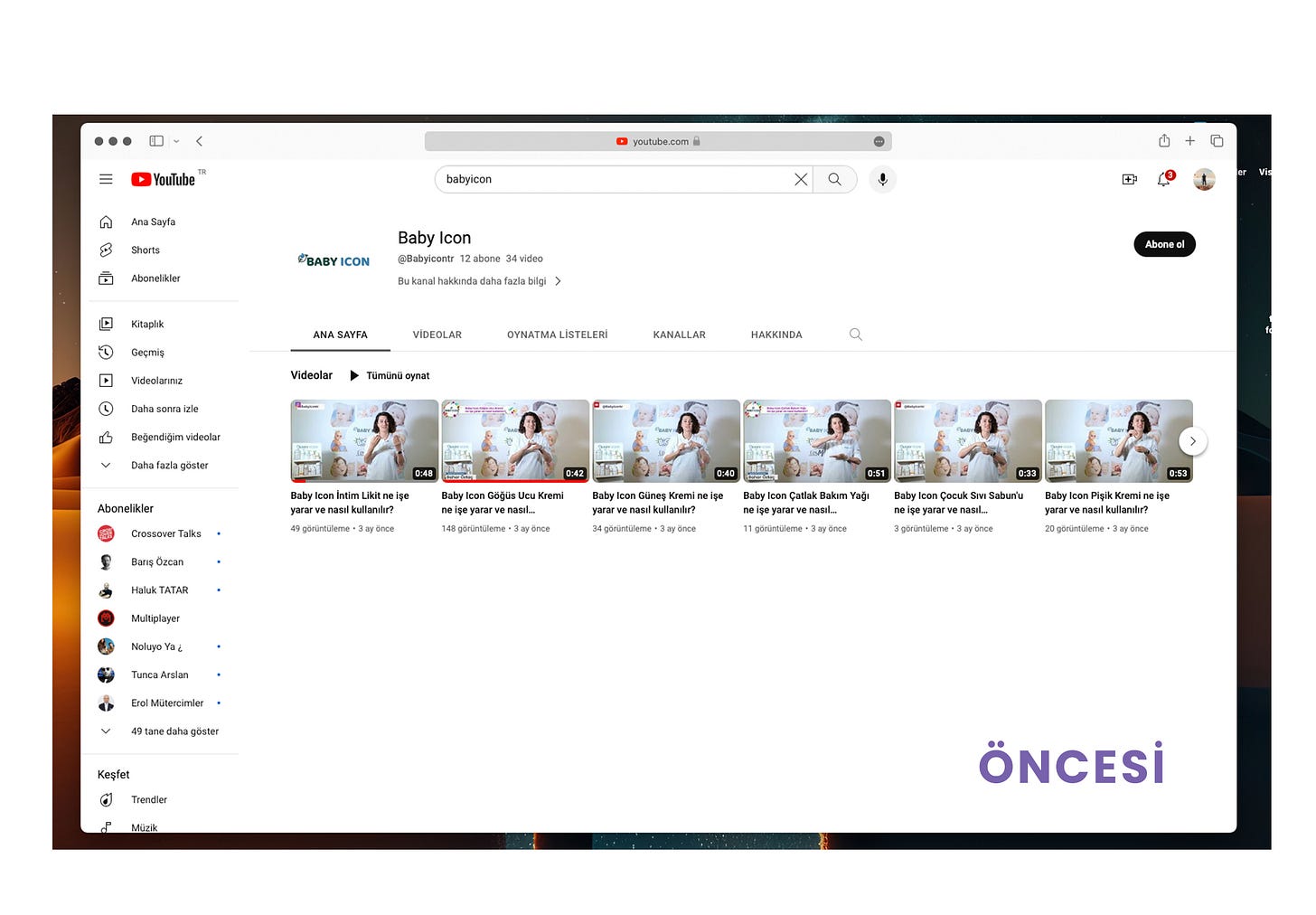1316x915 pixels.
Task: Open the notifications bell
Action: [x=1164, y=179]
